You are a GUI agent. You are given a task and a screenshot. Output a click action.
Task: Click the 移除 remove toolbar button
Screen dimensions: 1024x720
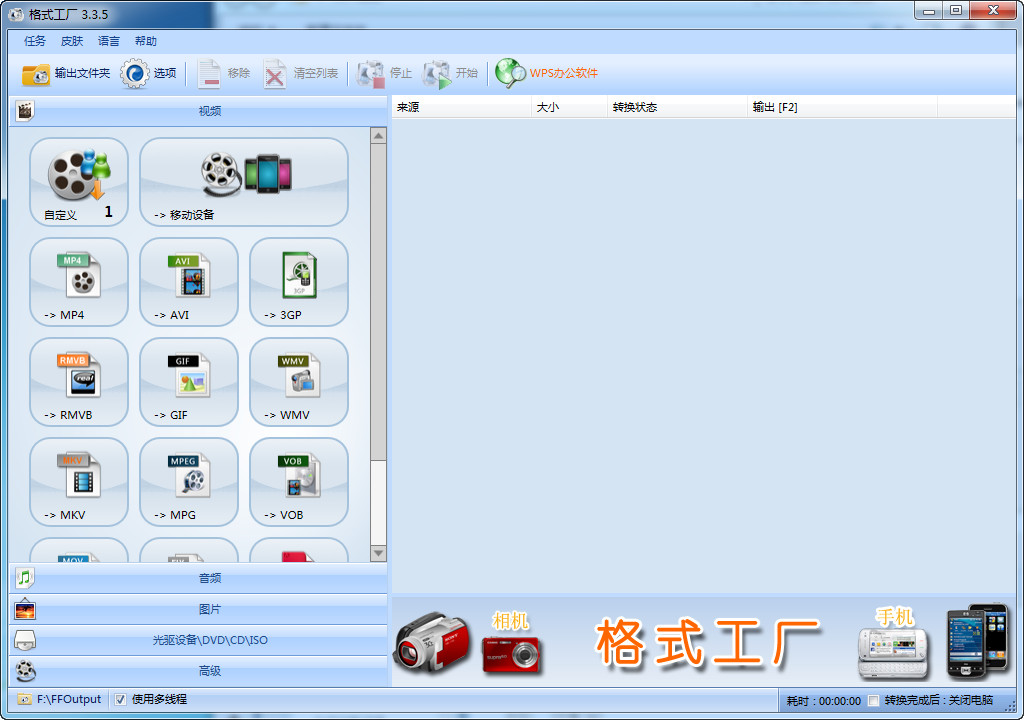pos(224,73)
